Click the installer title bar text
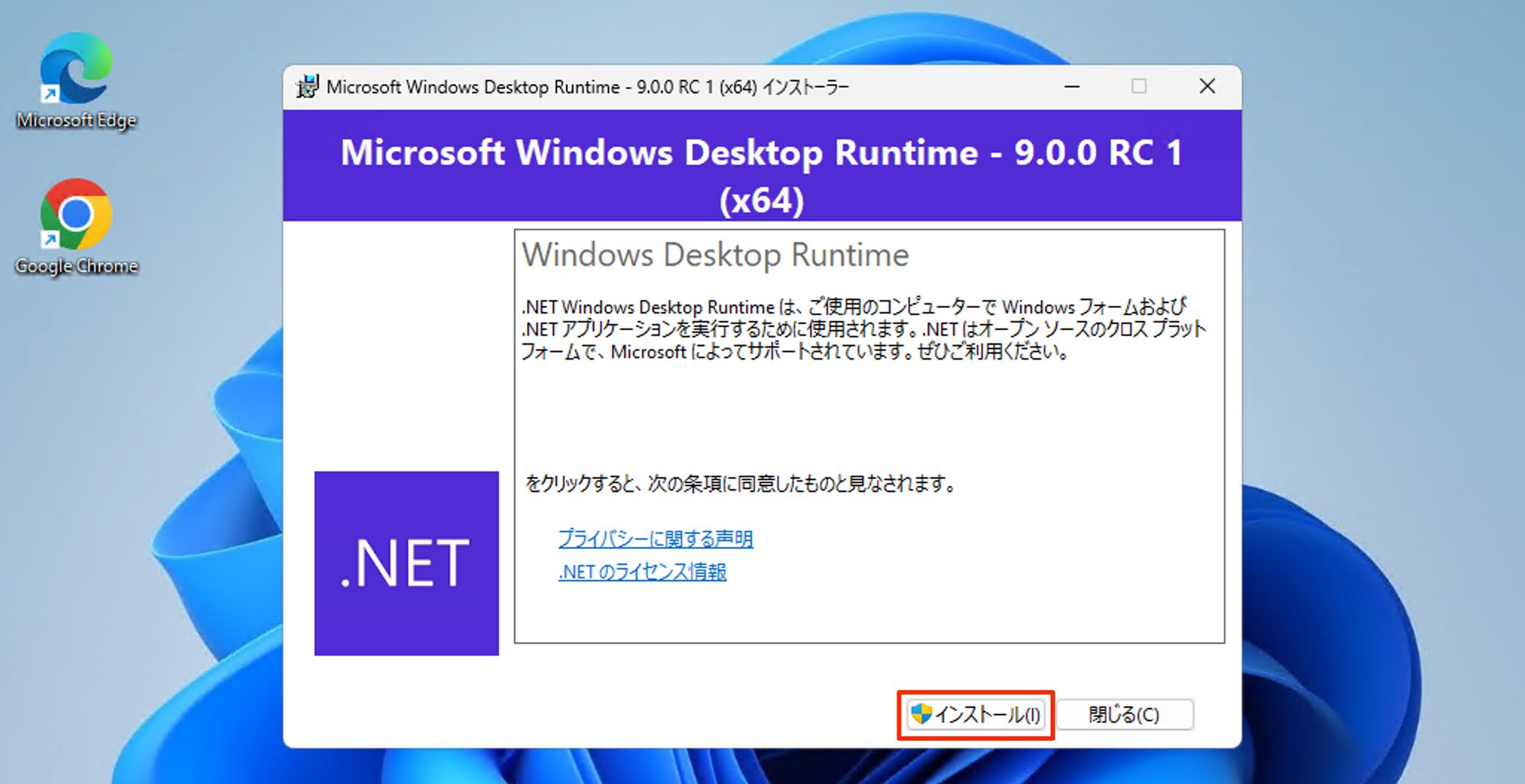1525x784 pixels. (x=588, y=86)
